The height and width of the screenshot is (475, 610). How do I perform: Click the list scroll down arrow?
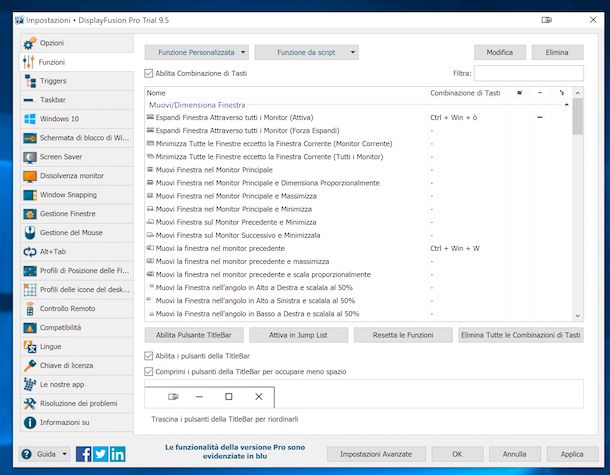[x=578, y=316]
